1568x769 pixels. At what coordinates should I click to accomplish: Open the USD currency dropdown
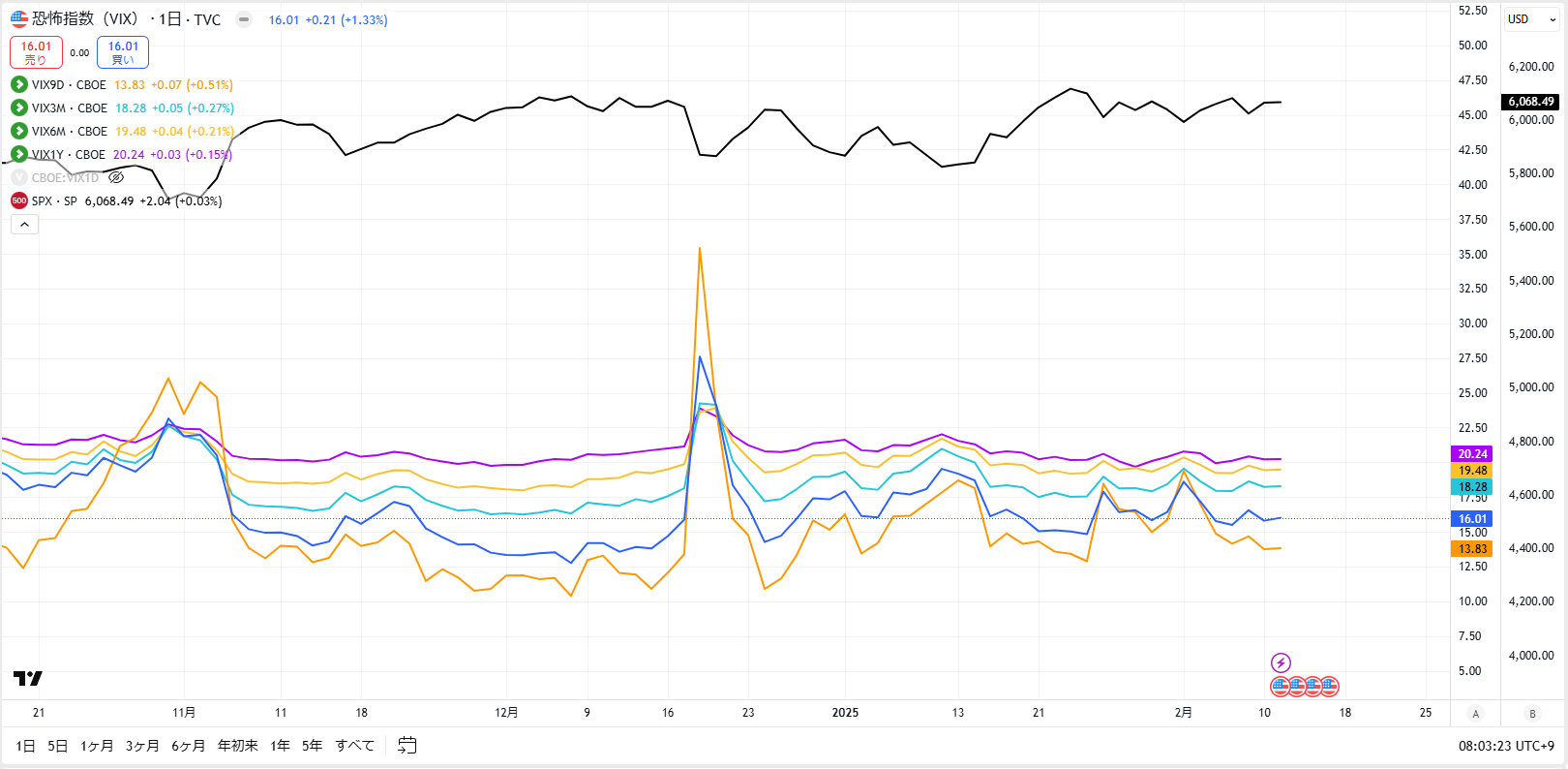tap(1532, 19)
